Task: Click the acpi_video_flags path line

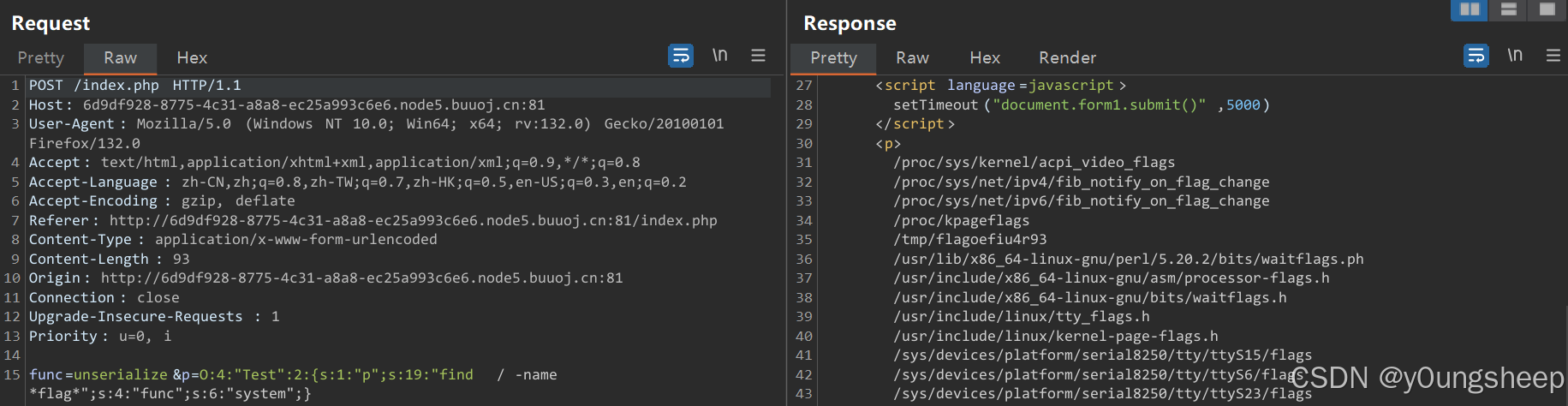Action: tap(1034, 163)
